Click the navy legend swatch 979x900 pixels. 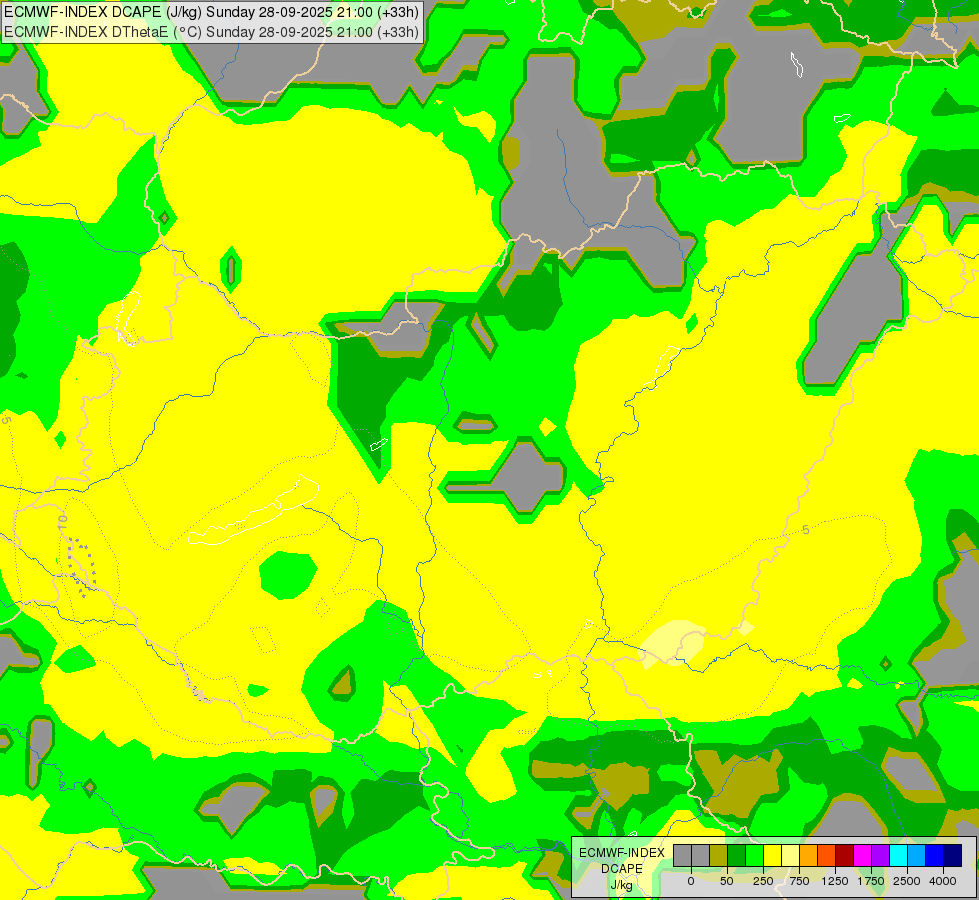pyautogui.click(x=953, y=856)
